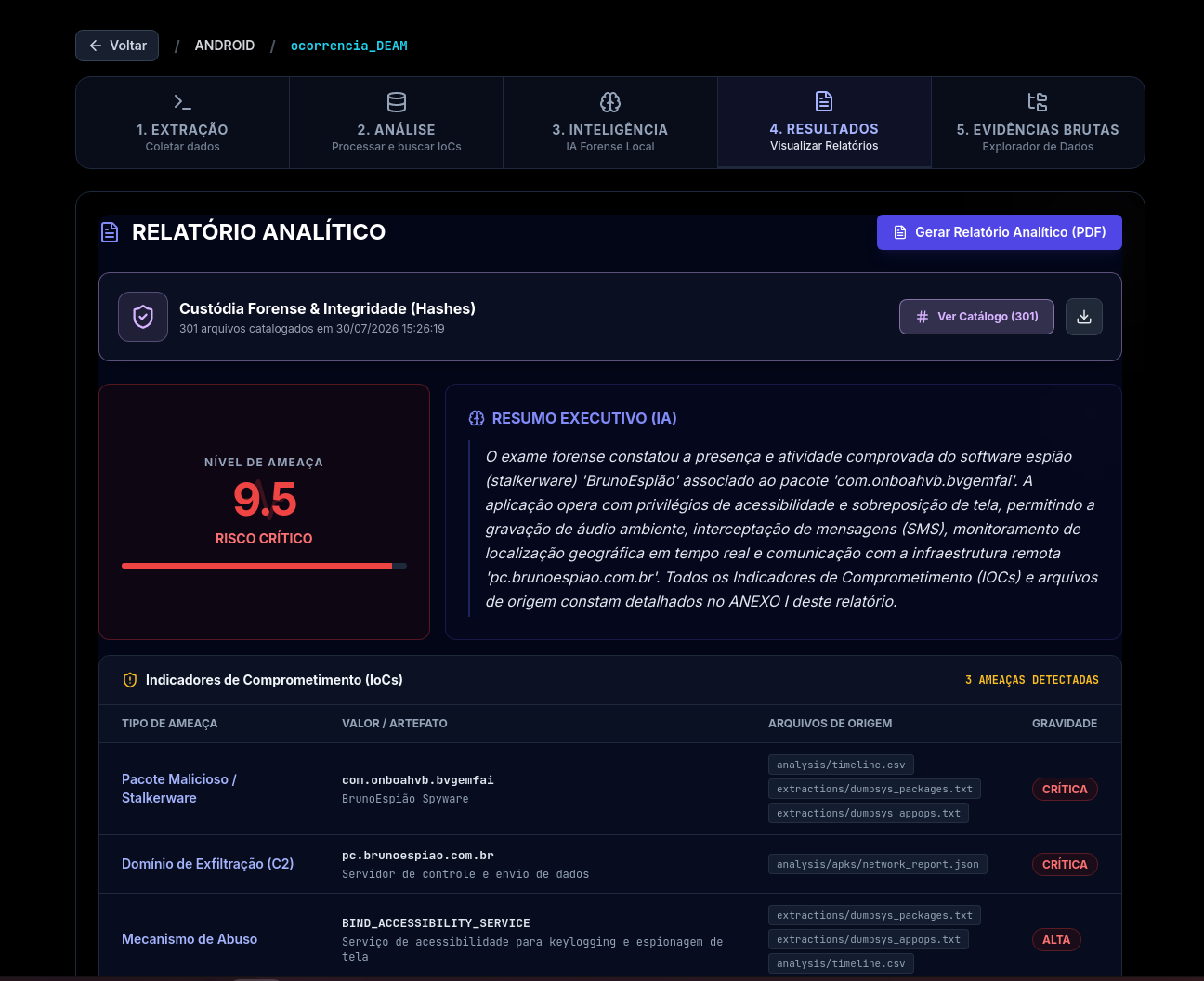The image size is (1204, 981).
Task: Open the ANDROID breadcrumb
Action: pyautogui.click(x=224, y=46)
